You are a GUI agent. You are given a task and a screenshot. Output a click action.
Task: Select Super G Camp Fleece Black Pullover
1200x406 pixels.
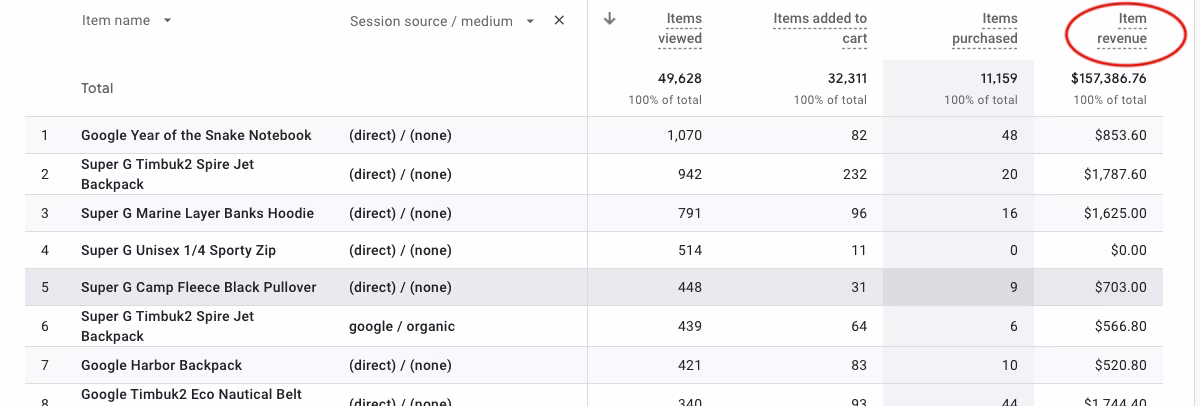(x=198, y=287)
